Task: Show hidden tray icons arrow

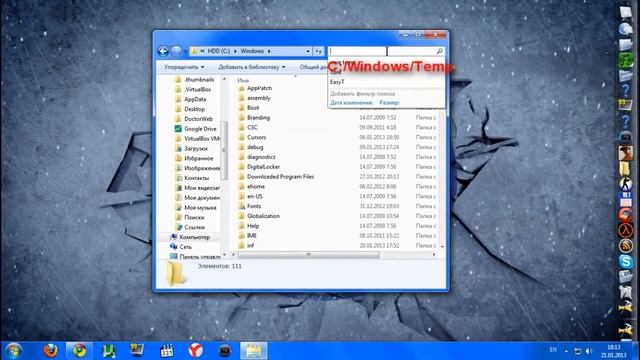Action: click(x=566, y=351)
